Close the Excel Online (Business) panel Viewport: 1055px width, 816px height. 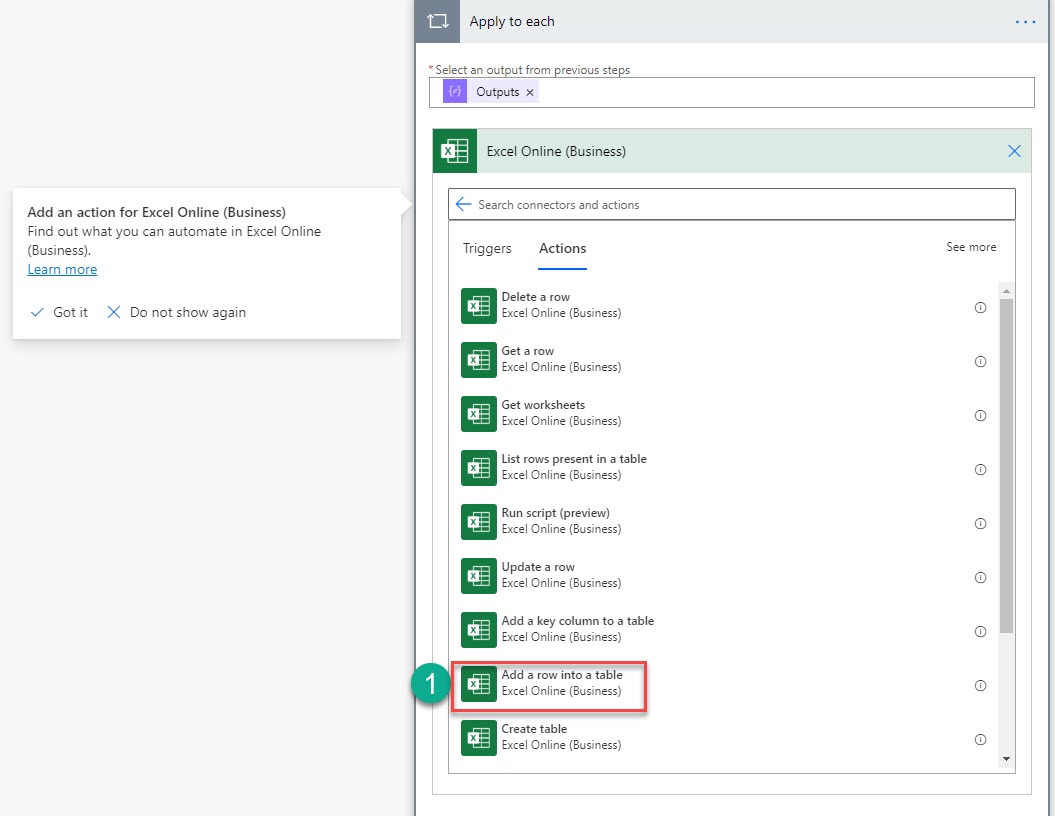tap(1014, 152)
